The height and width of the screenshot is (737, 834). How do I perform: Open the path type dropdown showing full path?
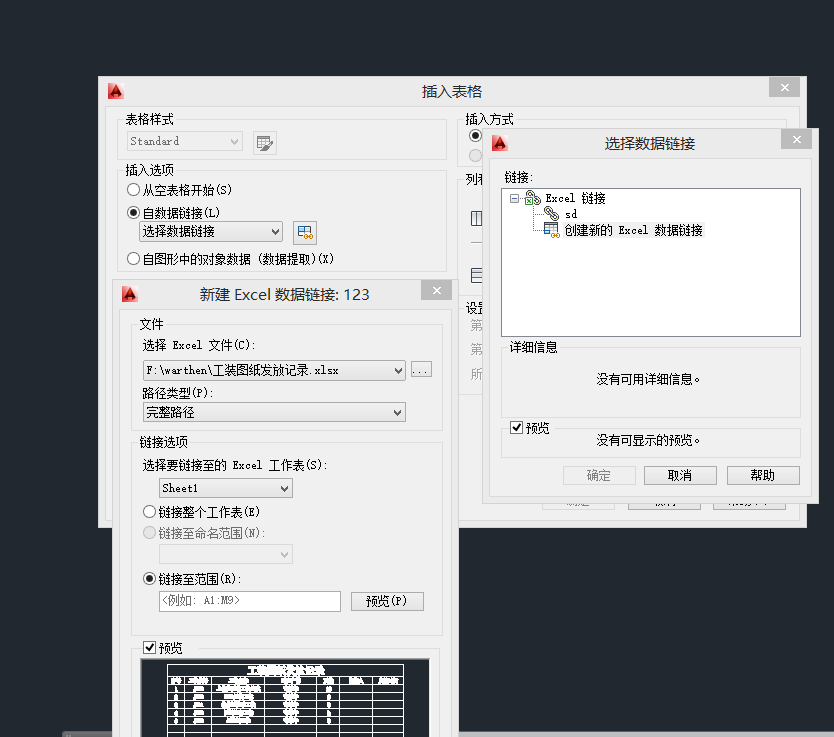[274, 412]
